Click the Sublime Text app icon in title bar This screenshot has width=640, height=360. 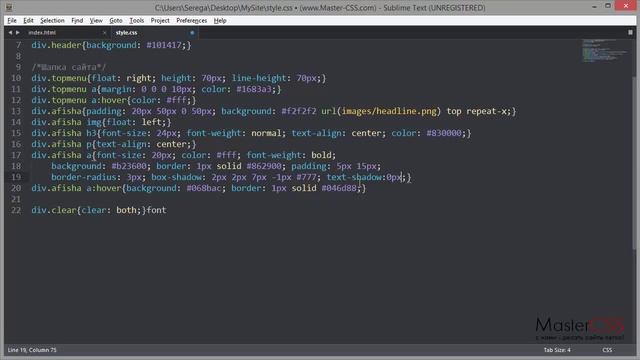pos(9,7)
